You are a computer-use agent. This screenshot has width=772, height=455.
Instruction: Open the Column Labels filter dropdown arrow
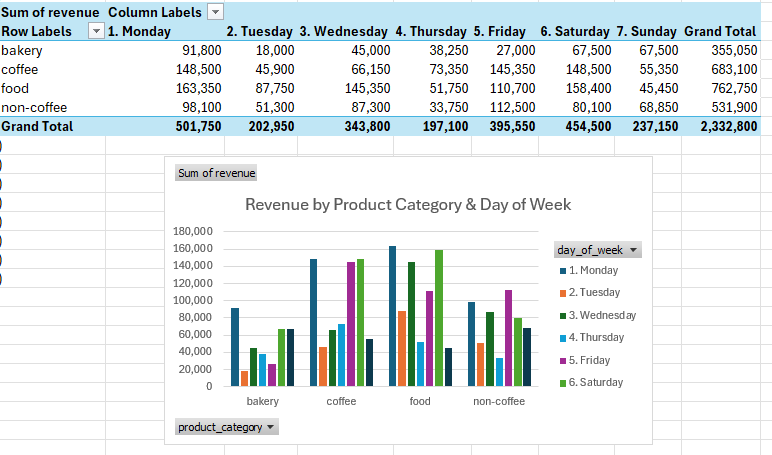[217, 12]
